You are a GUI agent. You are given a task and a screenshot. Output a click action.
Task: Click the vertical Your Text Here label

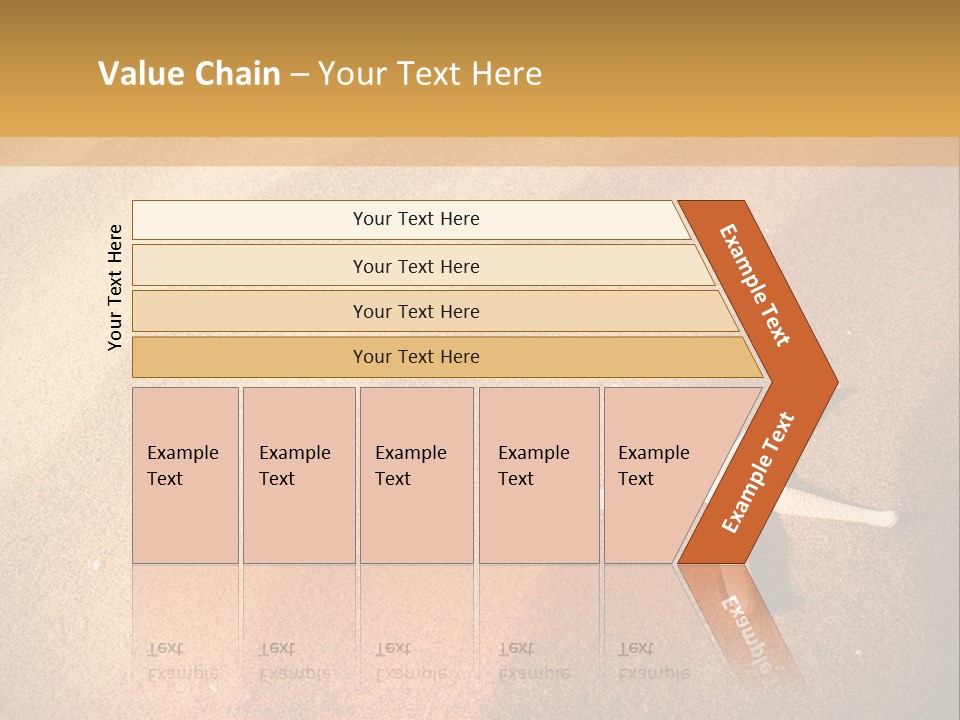point(115,287)
